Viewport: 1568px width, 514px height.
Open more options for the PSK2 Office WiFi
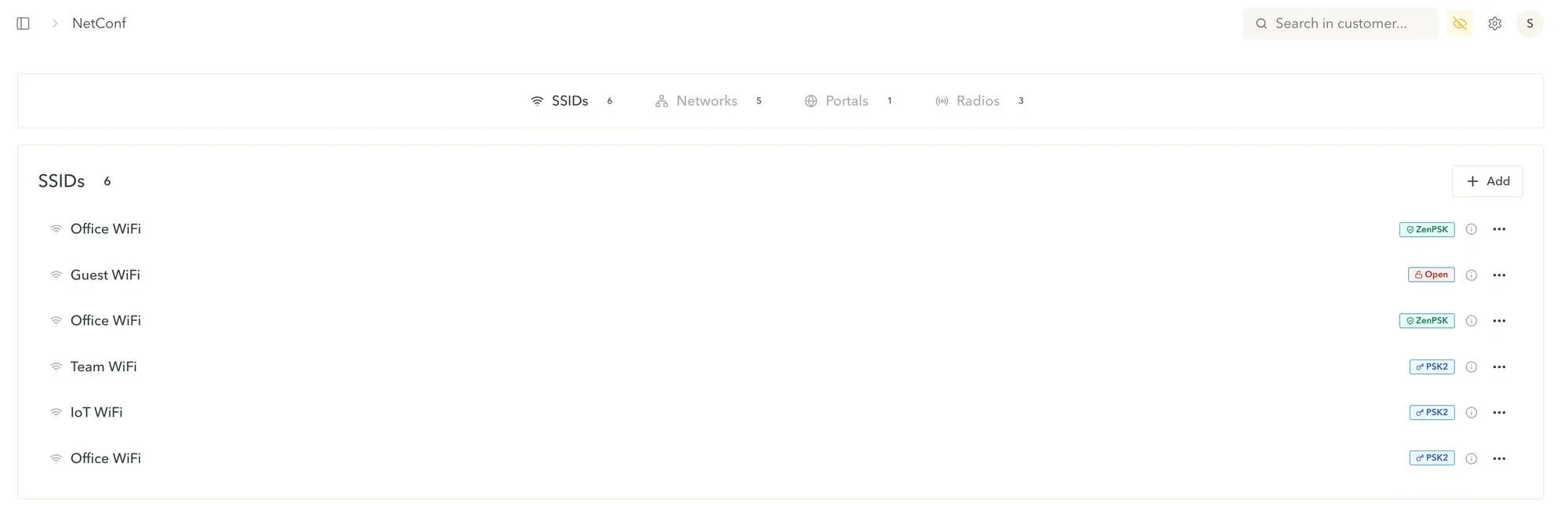[1499, 458]
